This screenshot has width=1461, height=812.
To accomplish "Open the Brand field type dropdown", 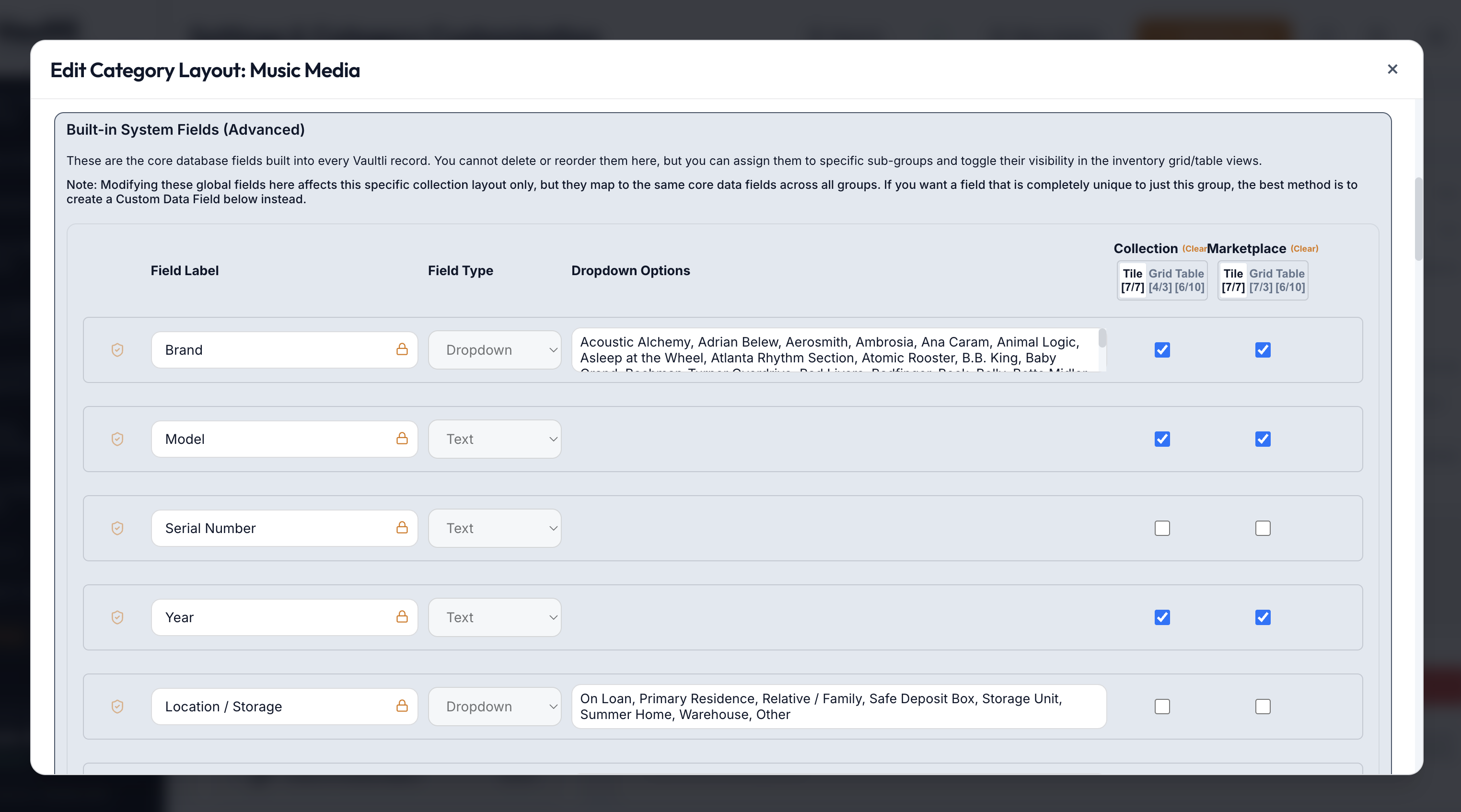I will pyautogui.click(x=495, y=350).
